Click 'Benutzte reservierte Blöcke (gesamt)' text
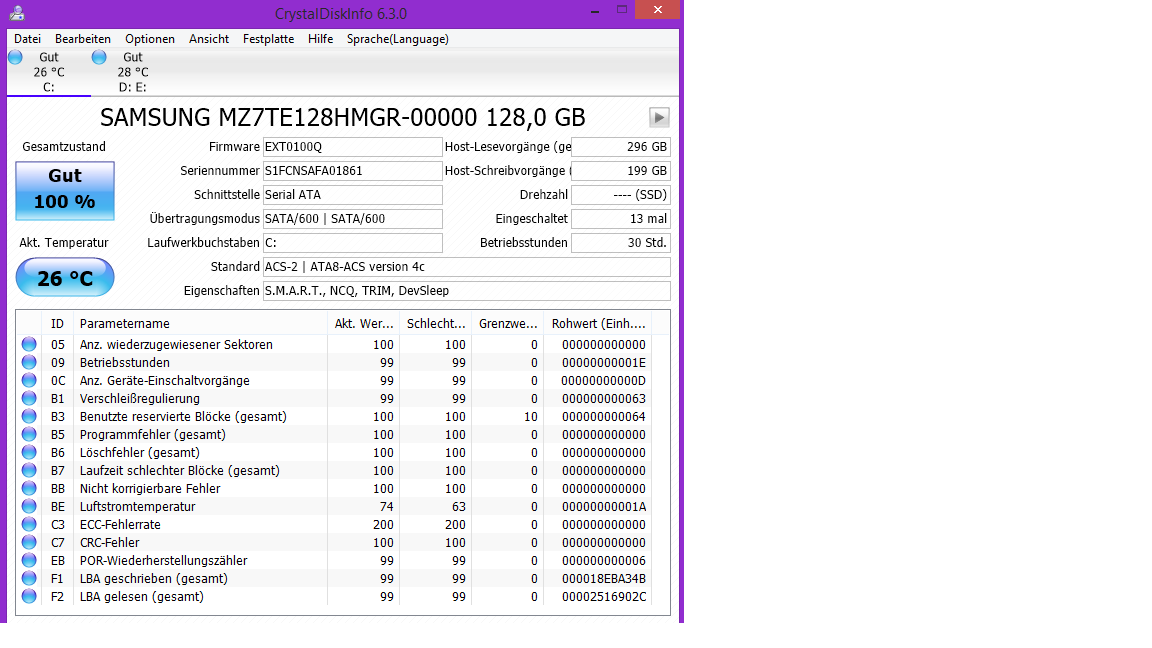The height and width of the screenshot is (648, 1152). click(183, 417)
